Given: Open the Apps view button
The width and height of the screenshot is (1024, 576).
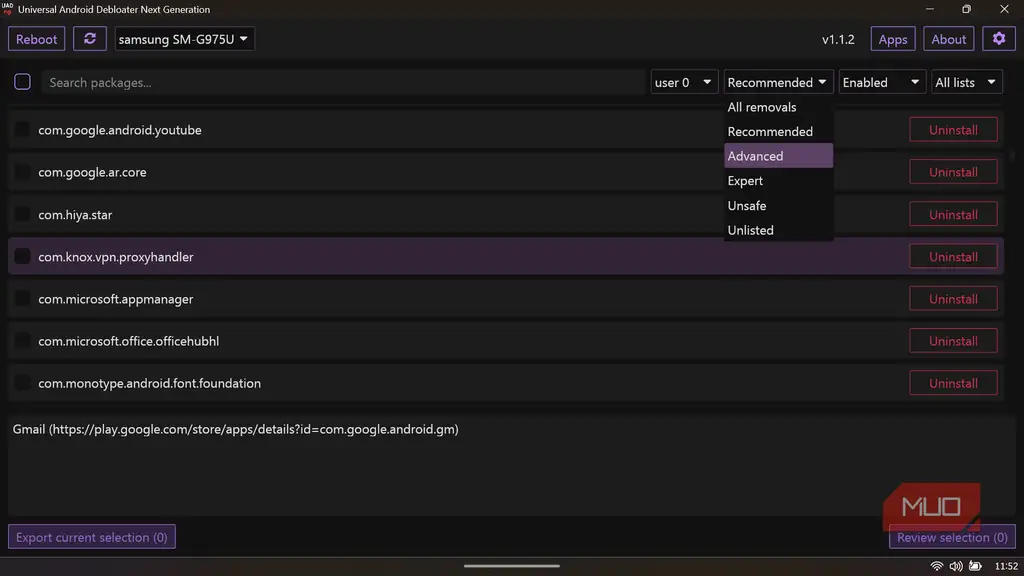Looking at the screenshot, I should (893, 39).
